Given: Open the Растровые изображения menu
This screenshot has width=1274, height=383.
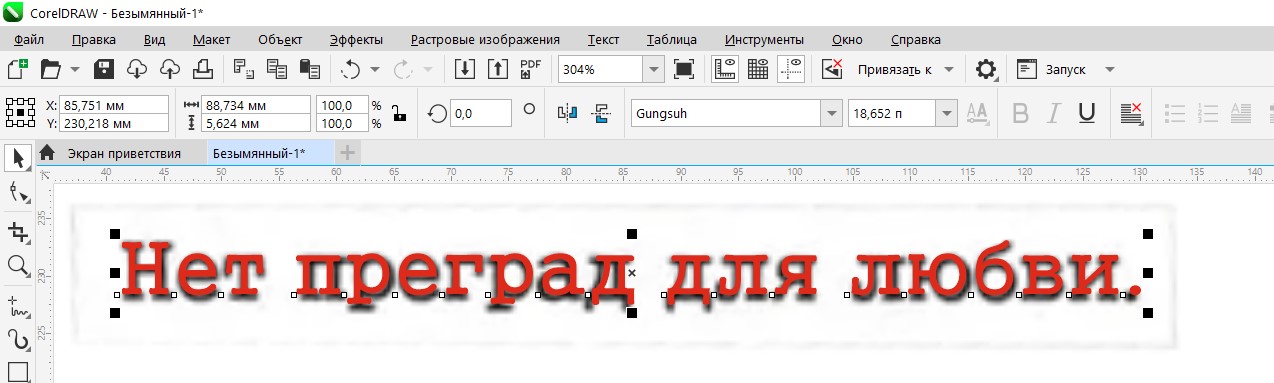Looking at the screenshot, I should pos(485,40).
